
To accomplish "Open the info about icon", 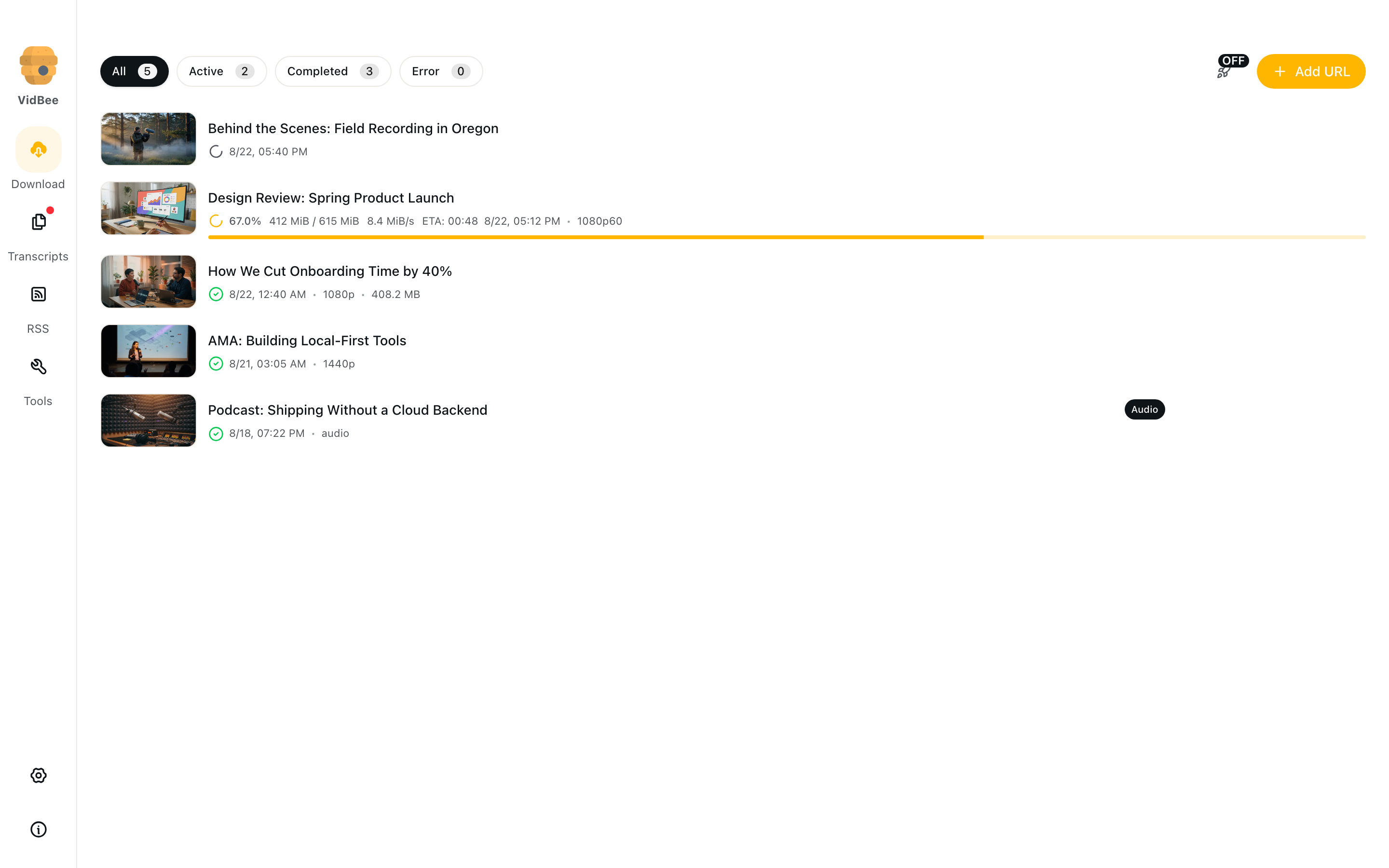I will point(39,829).
